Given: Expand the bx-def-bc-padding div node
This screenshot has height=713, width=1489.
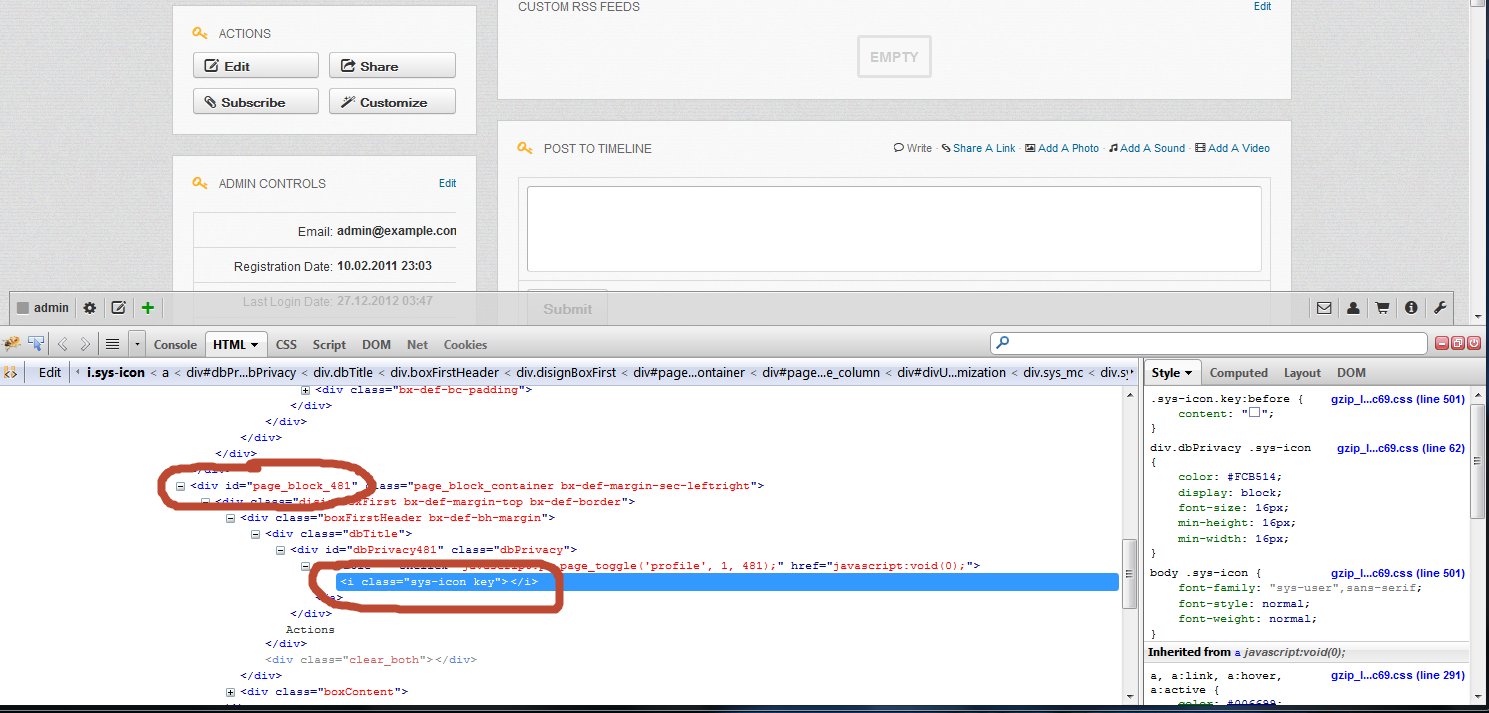Looking at the screenshot, I should [x=306, y=390].
